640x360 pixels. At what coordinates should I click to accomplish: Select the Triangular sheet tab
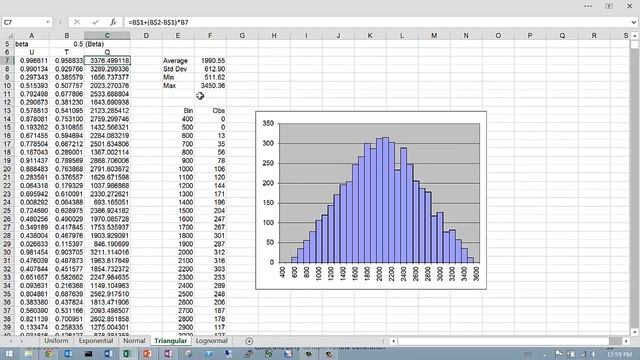pyautogui.click(x=171, y=341)
